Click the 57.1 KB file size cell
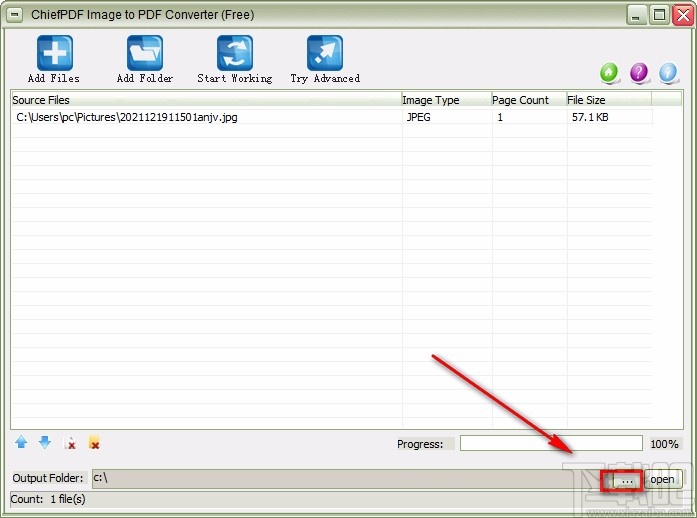This screenshot has height=518, width=697. [590, 117]
